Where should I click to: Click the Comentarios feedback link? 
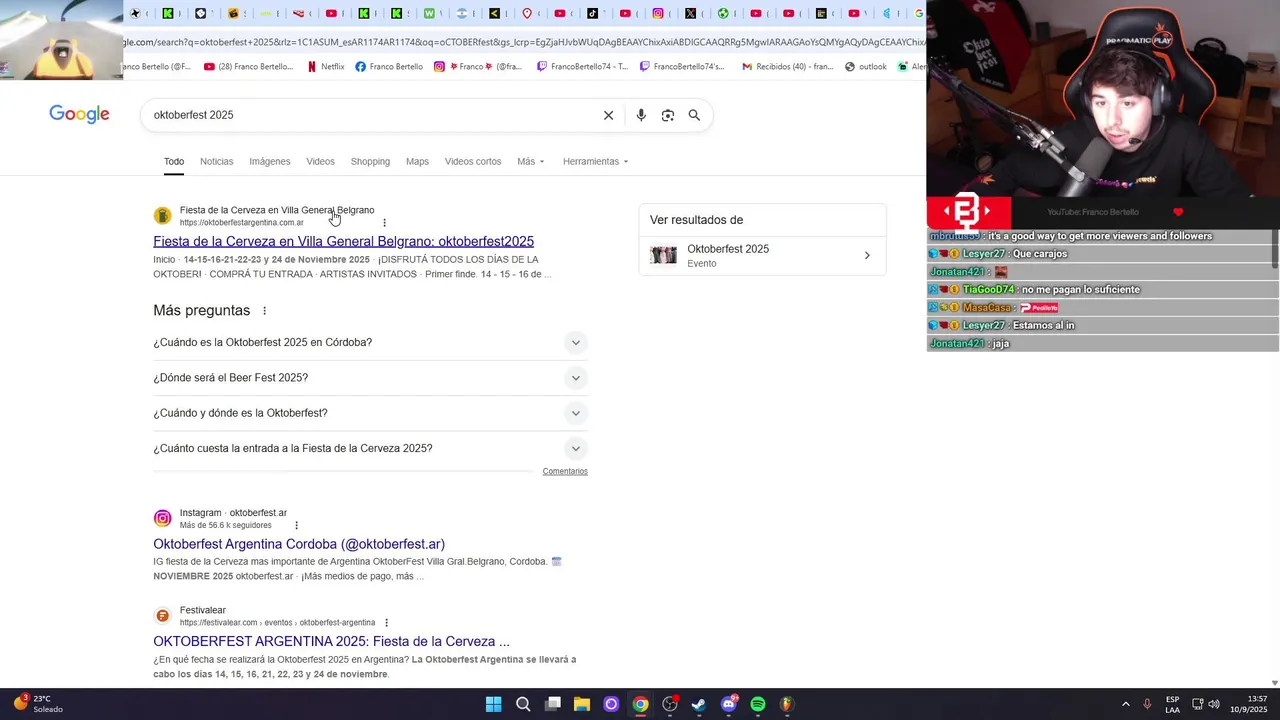pos(565,471)
